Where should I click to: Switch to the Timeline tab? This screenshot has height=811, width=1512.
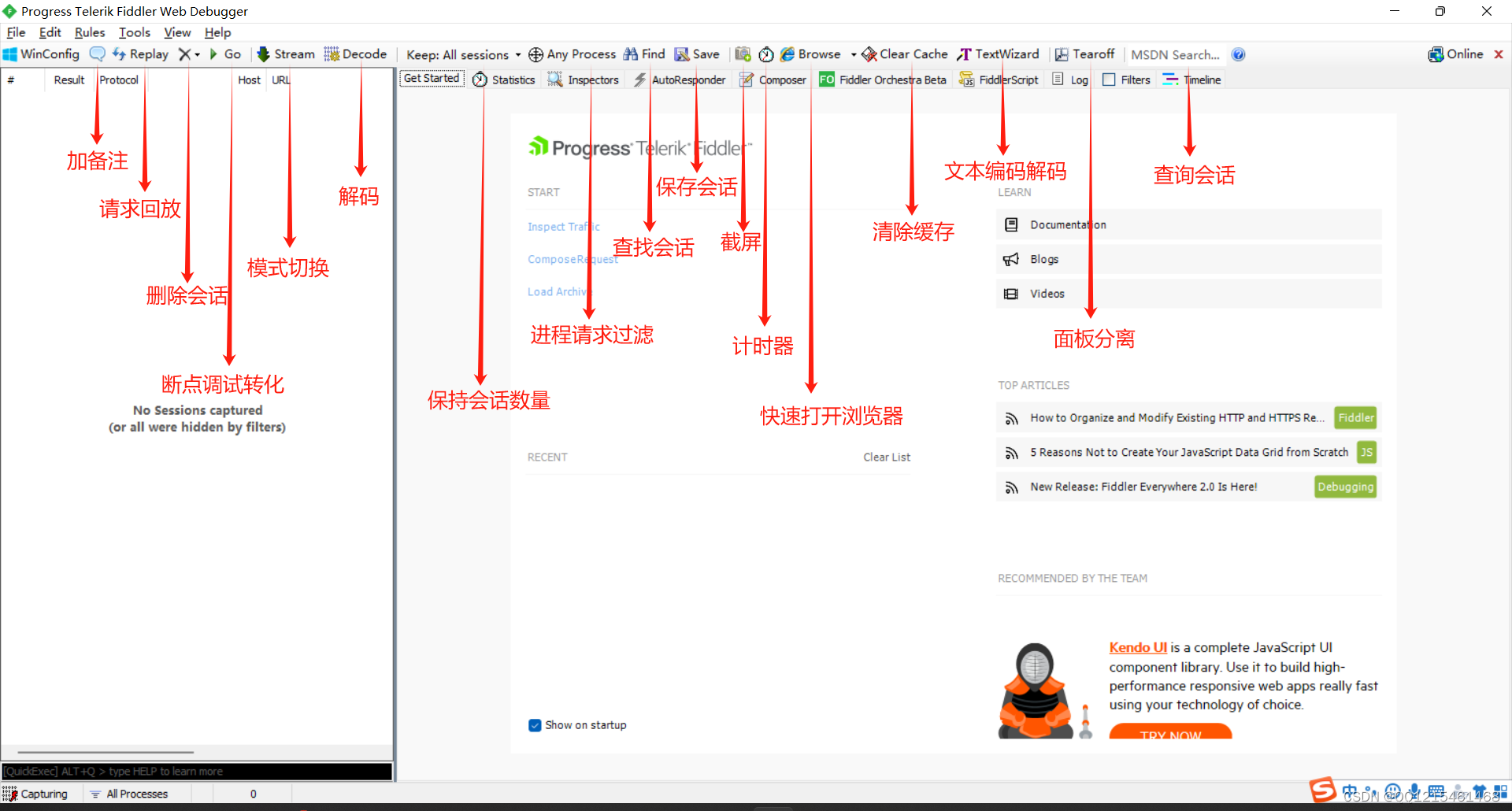(x=1191, y=80)
